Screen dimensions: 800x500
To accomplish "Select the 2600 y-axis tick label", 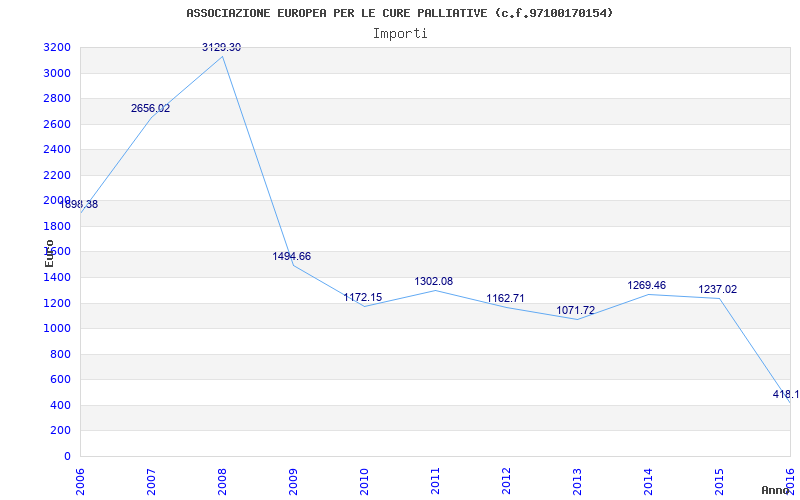I will coord(57,124).
